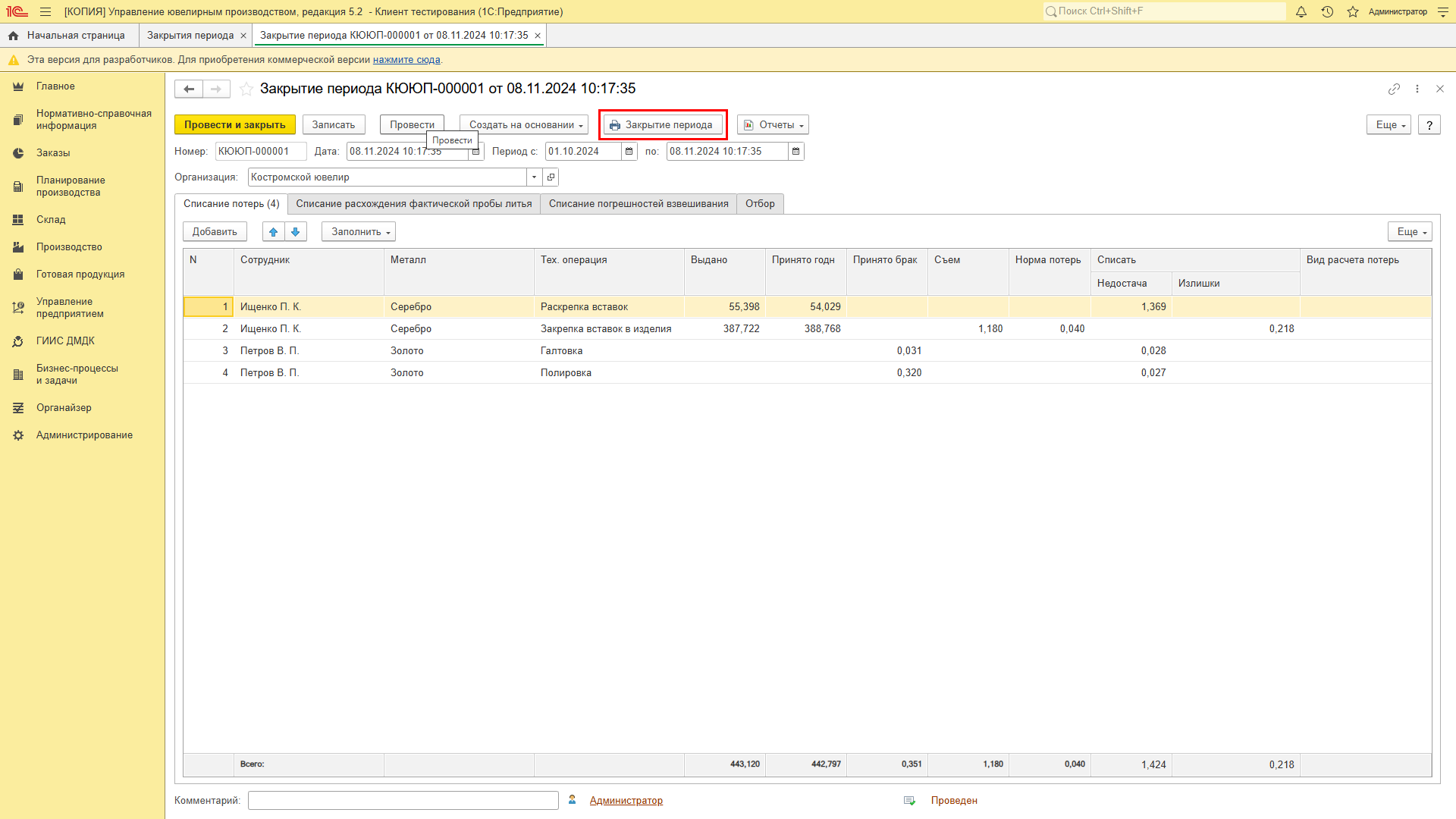1456x819 pixels.
Task: Open the three-dots form menu
Action: click(1417, 89)
